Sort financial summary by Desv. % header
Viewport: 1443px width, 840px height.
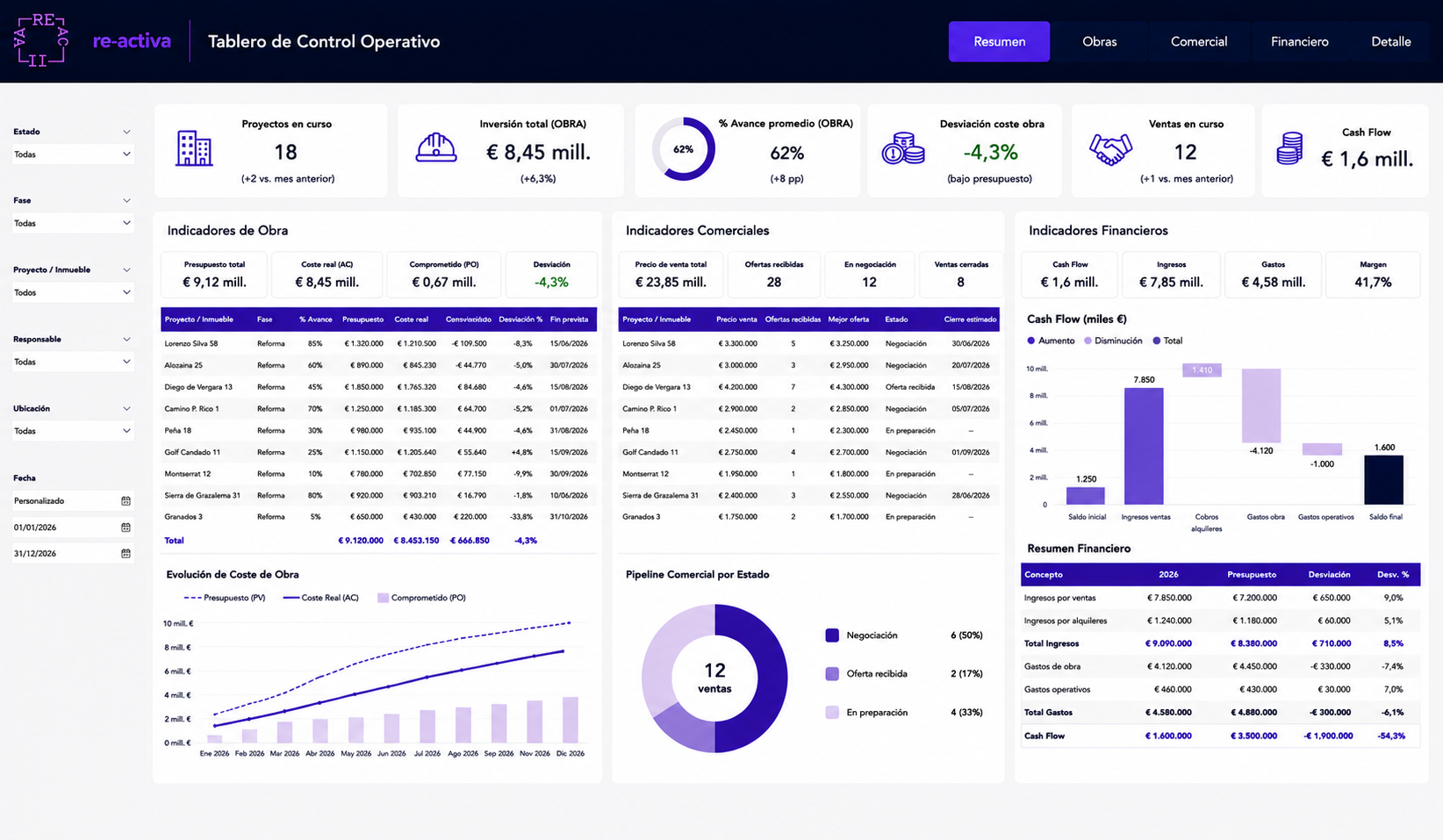1393,575
